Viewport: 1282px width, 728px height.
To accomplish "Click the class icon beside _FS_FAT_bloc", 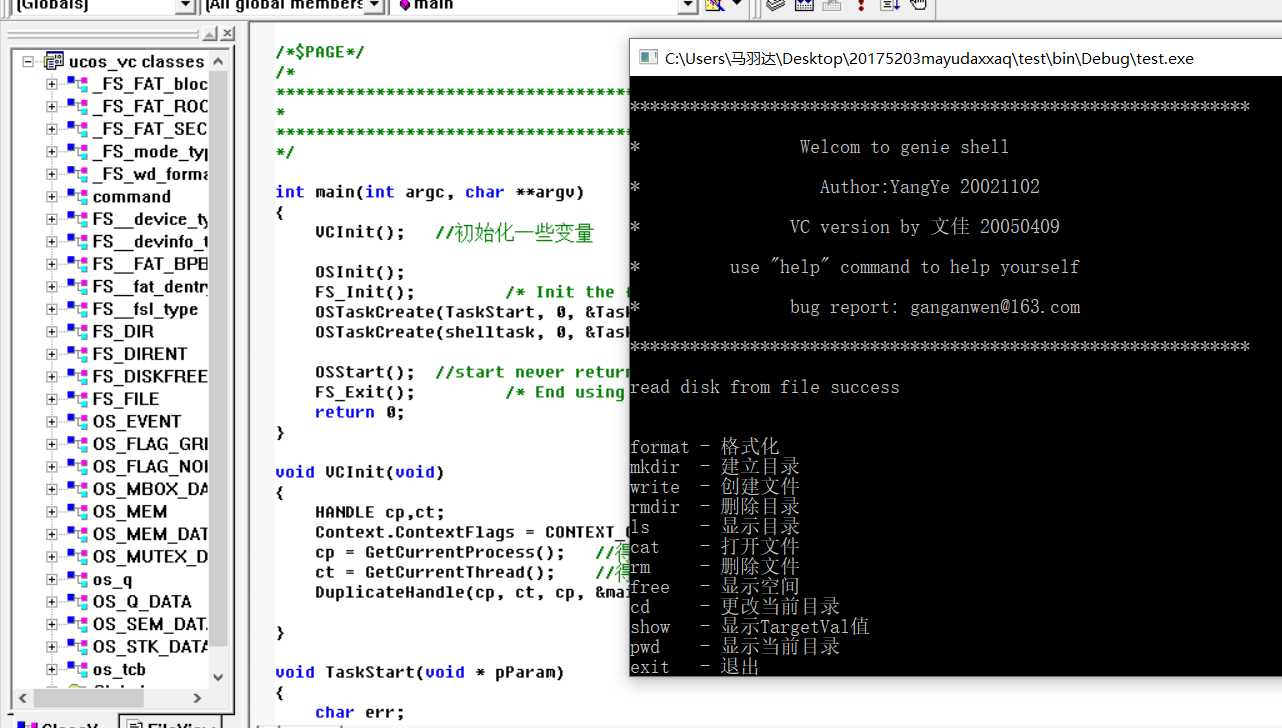I will 77,84.
